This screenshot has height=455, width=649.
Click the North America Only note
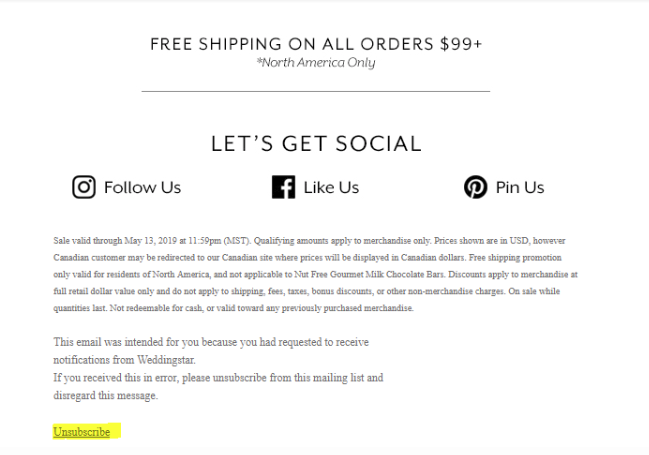tap(316, 63)
